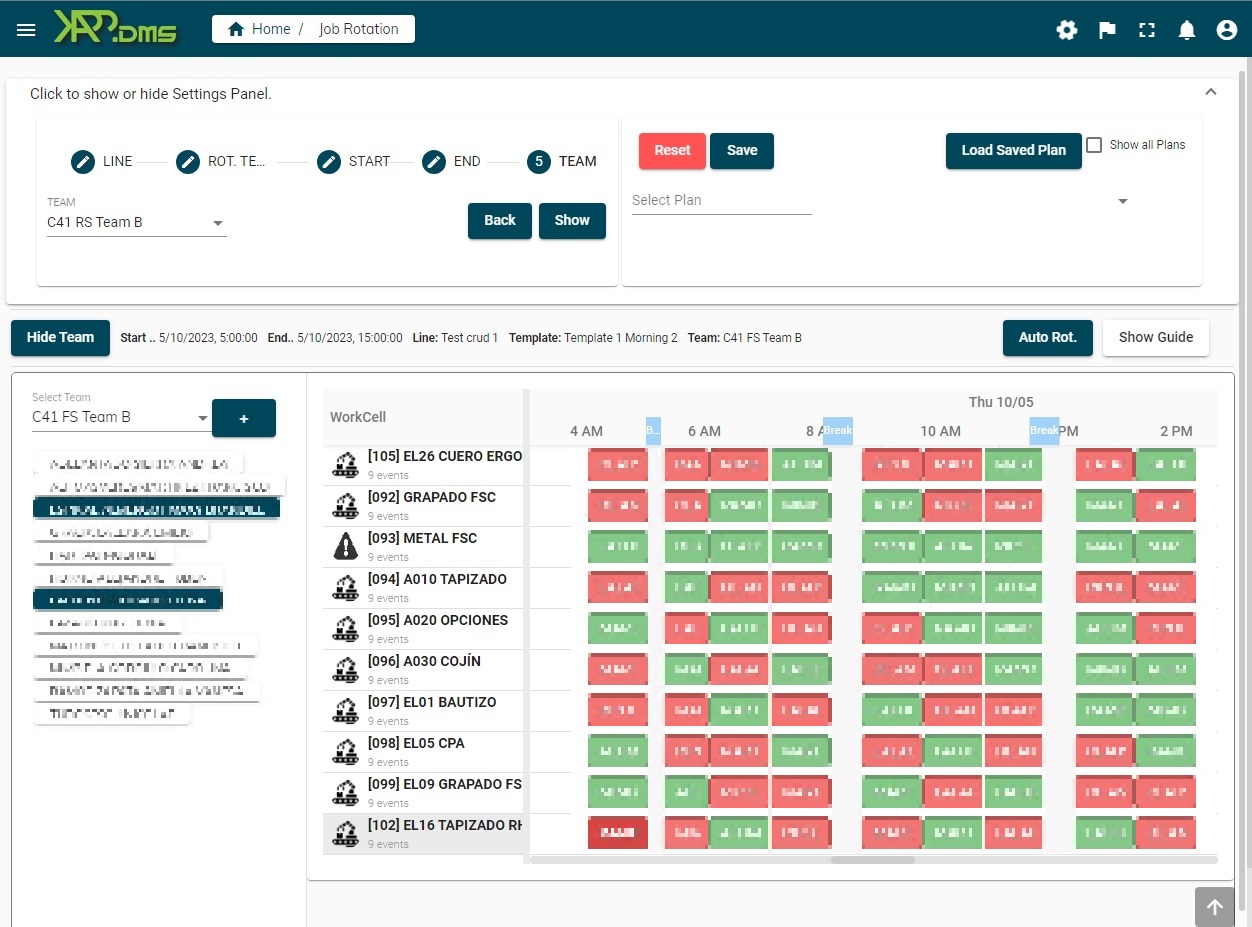The height and width of the screenshot is (927, 1252).
Task: Open the TEAM dropdown C41 RS Team B
Action: click(137, 222)
